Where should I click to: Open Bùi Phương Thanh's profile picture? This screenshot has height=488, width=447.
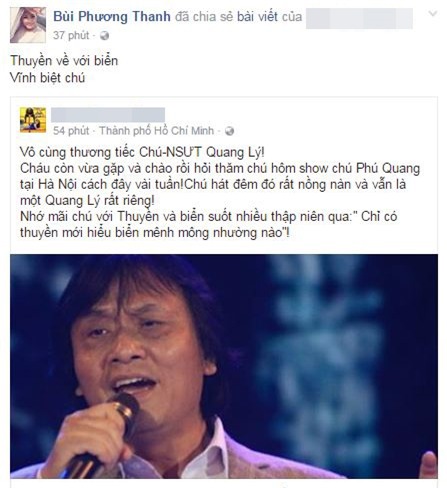(x=28, y=25)
